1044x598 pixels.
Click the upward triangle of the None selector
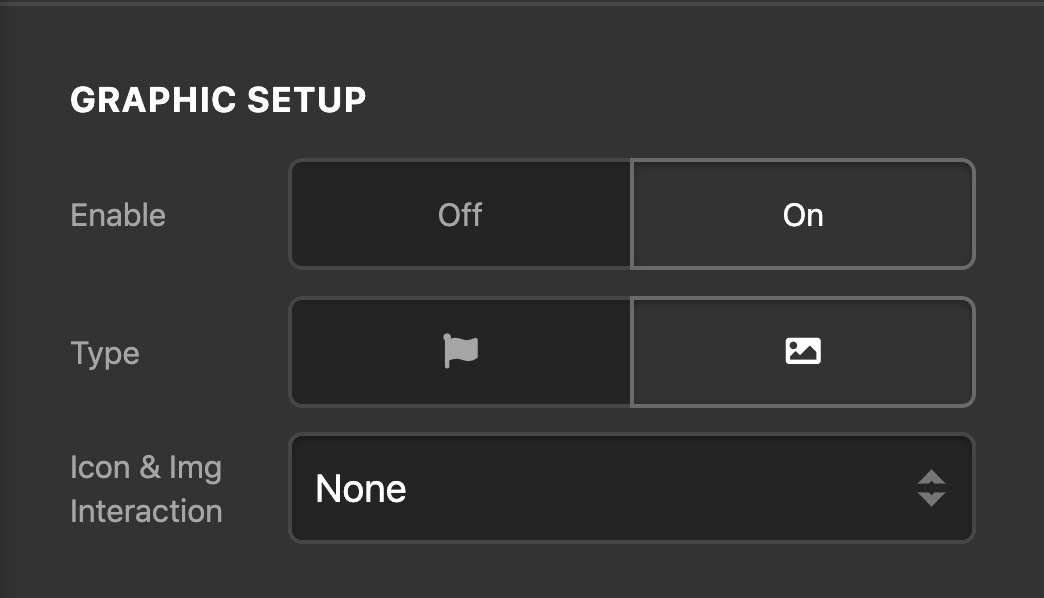(931, 477)
